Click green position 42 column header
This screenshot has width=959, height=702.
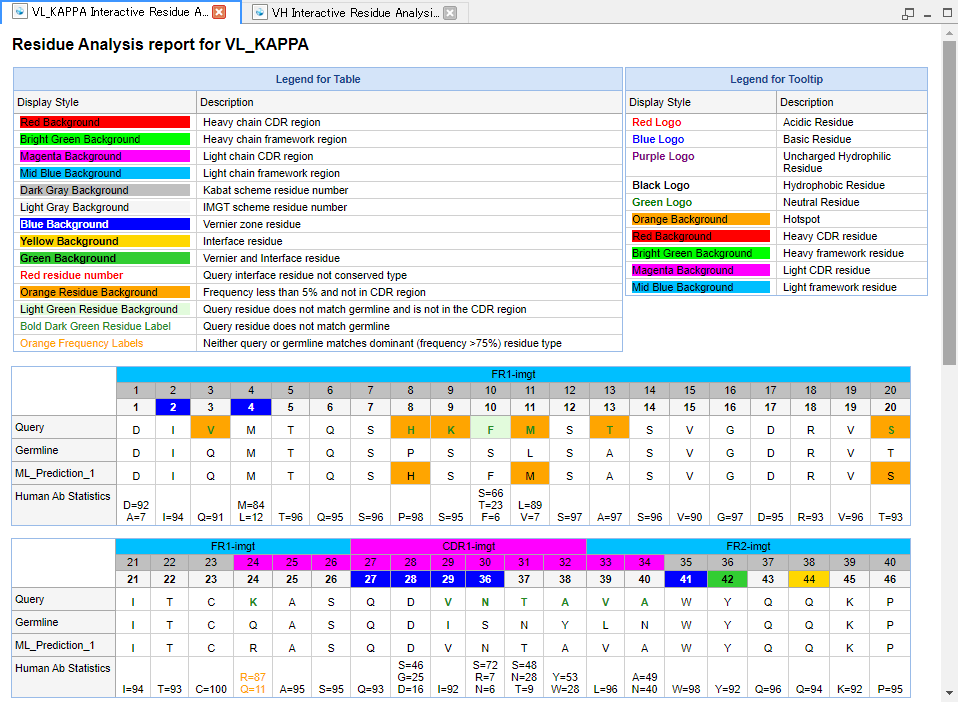(x=727, y=579)
